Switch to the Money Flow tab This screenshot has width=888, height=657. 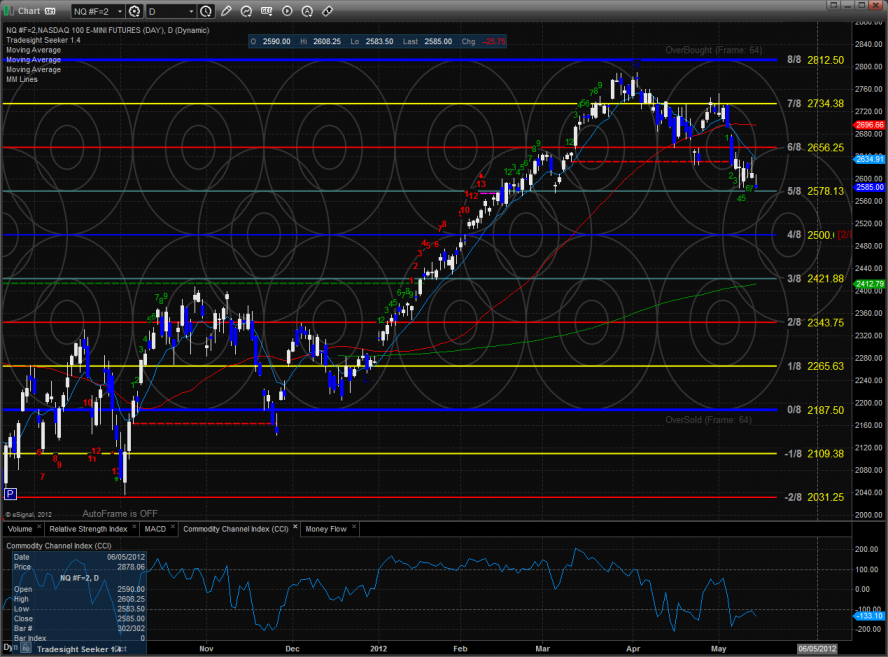coord(325,528)
